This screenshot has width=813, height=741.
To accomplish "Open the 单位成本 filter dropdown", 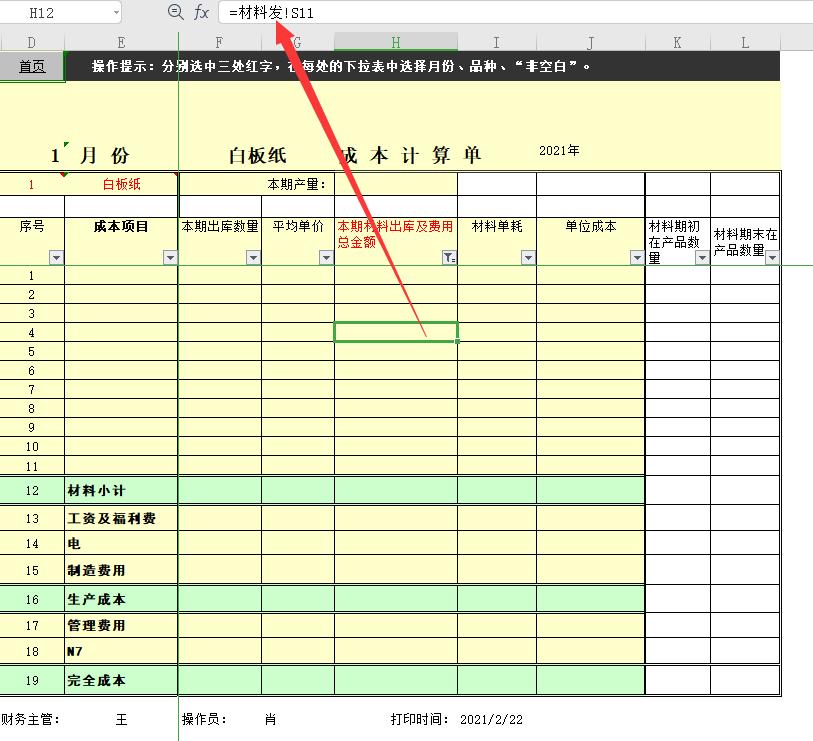I will (x=636, y=258).
